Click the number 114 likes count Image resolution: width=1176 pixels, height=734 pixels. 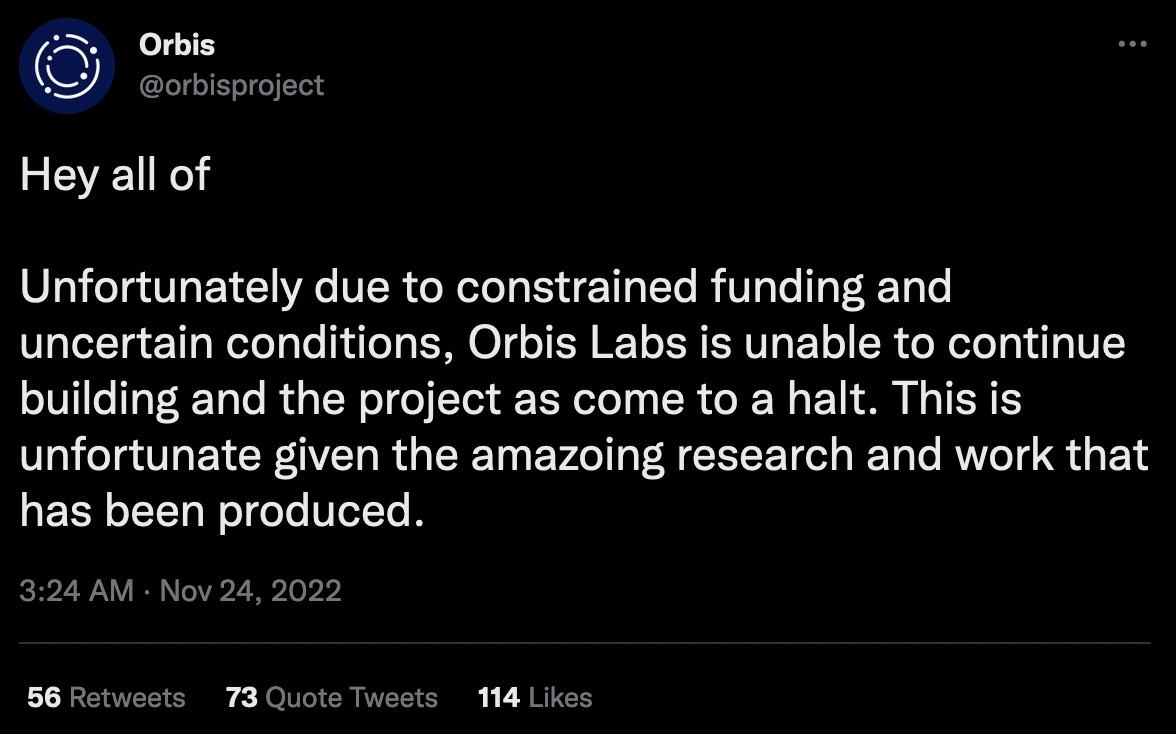499,698
